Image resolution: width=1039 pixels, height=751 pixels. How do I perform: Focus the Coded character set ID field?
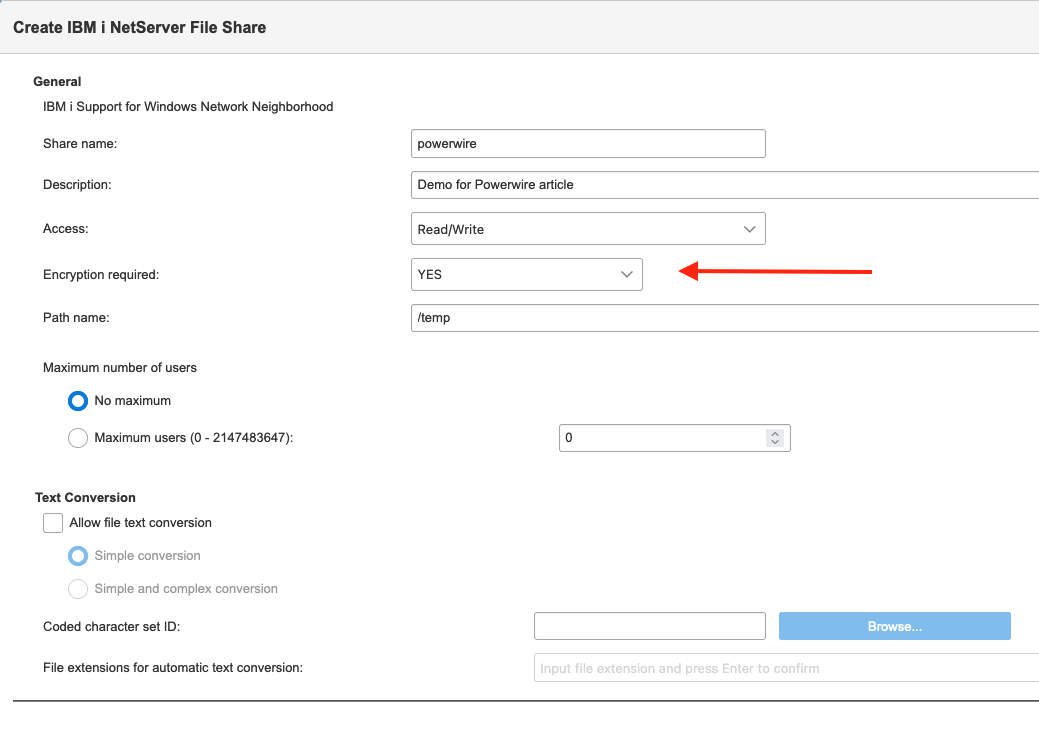[x=650, y=627]
